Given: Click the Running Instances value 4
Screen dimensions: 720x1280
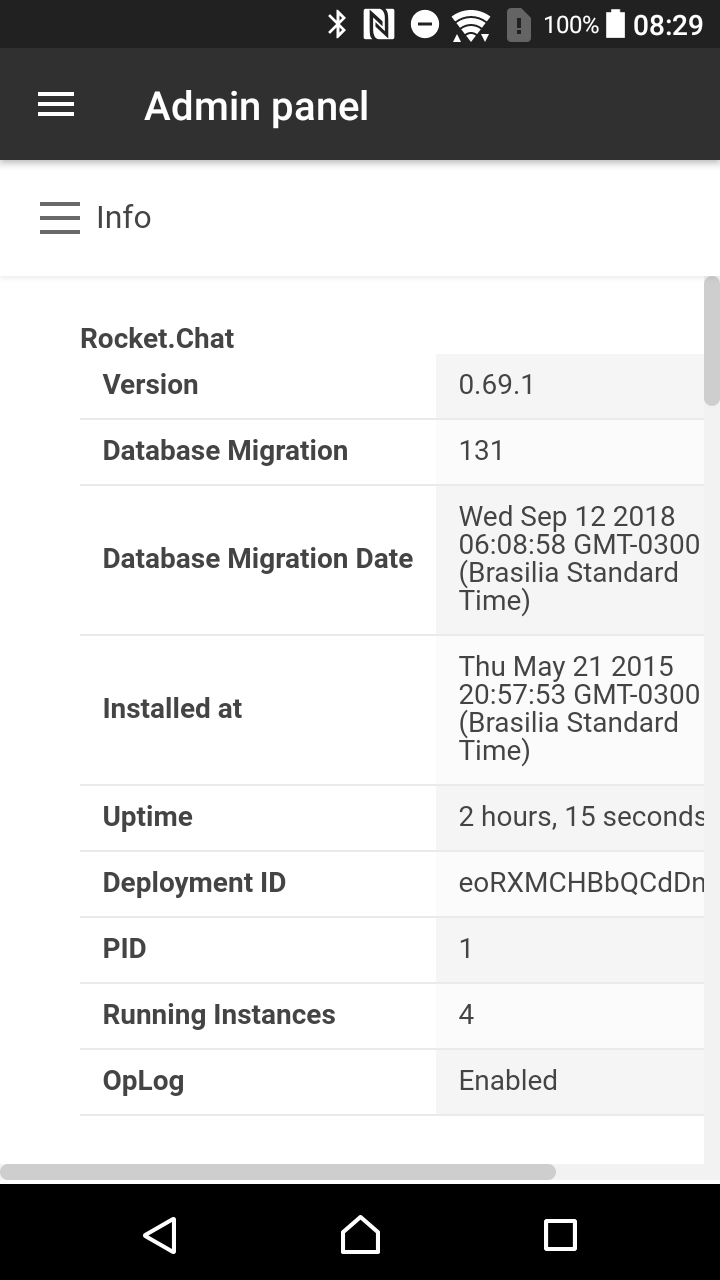Looking at the screenshot, I should tap(466, 1014).
